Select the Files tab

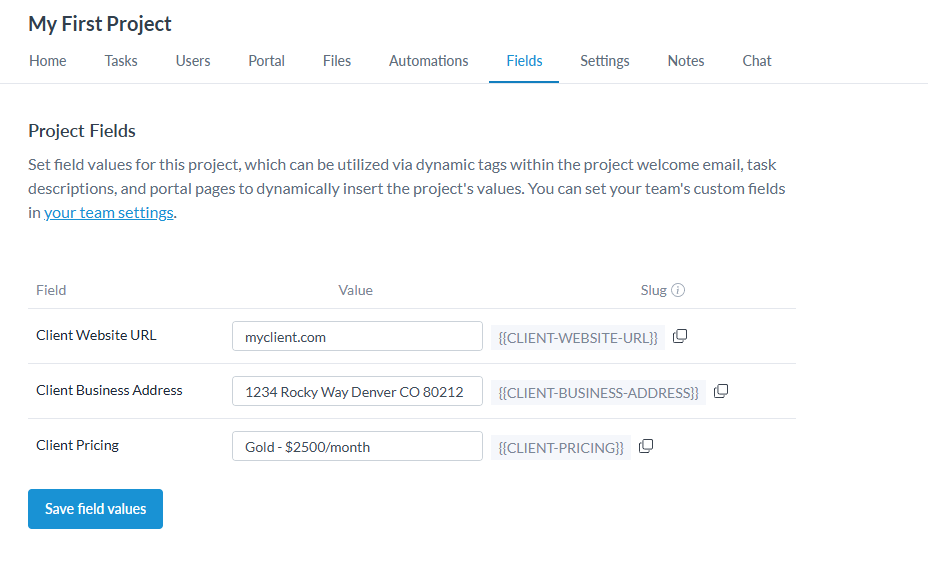[337, 61]
